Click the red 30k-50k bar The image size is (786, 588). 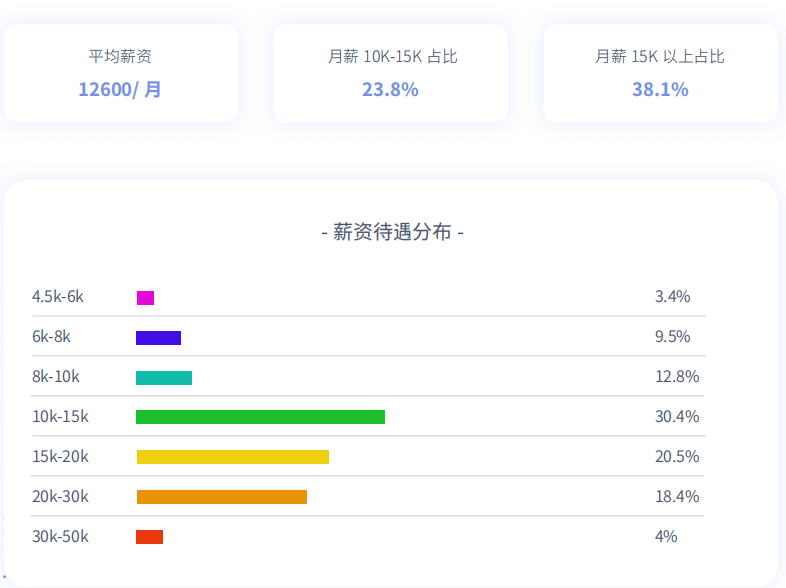tap(149, 537)
